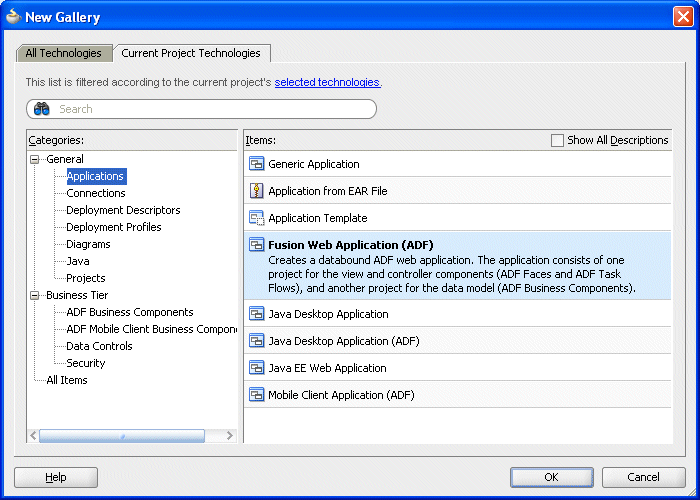The image size is (700, 500).
Task: Select Security category
Action: tap(86, 363)
